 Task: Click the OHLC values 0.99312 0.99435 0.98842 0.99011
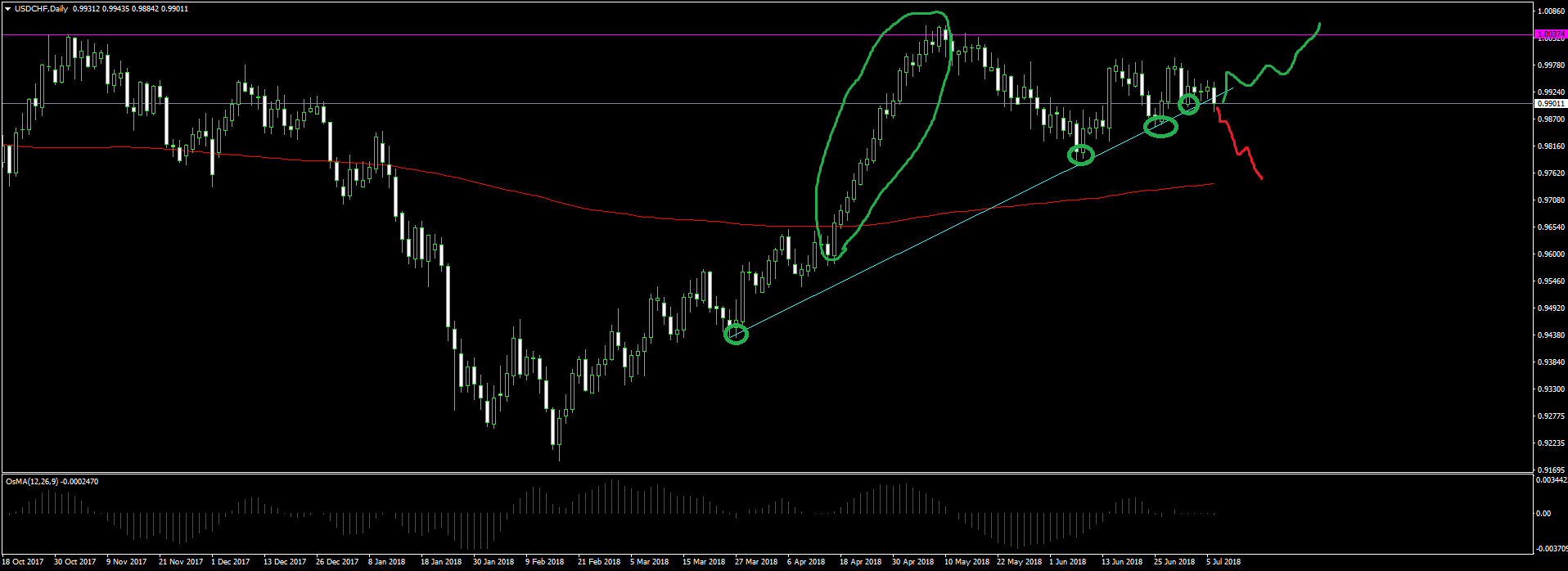(x=130, y=9)
